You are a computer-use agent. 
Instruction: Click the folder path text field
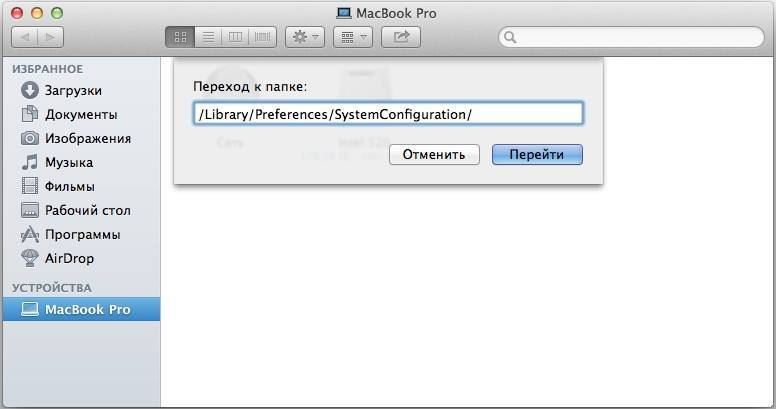click(388, 114)
